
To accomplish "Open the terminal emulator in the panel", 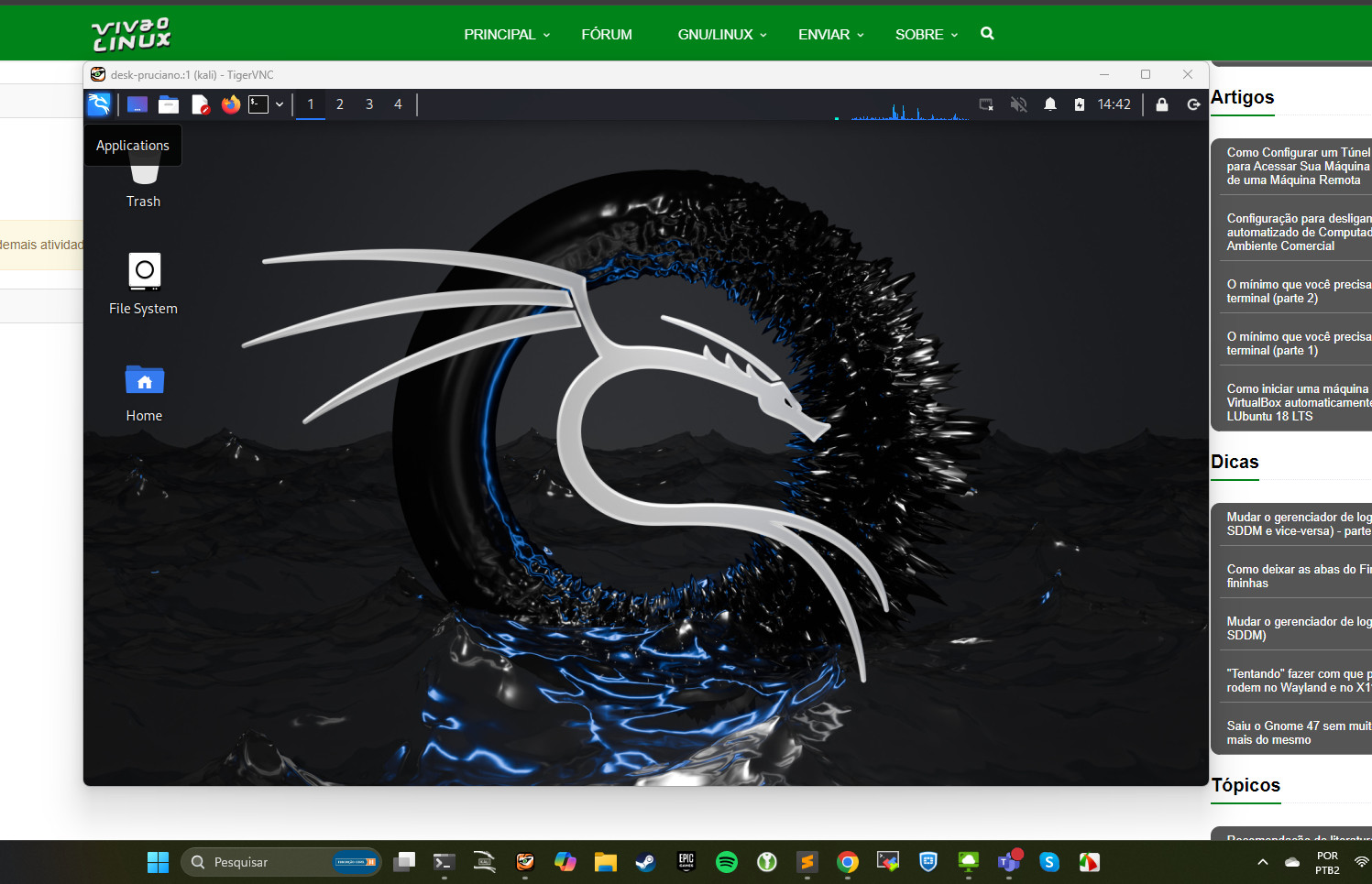I will click(x=258, y=104).
